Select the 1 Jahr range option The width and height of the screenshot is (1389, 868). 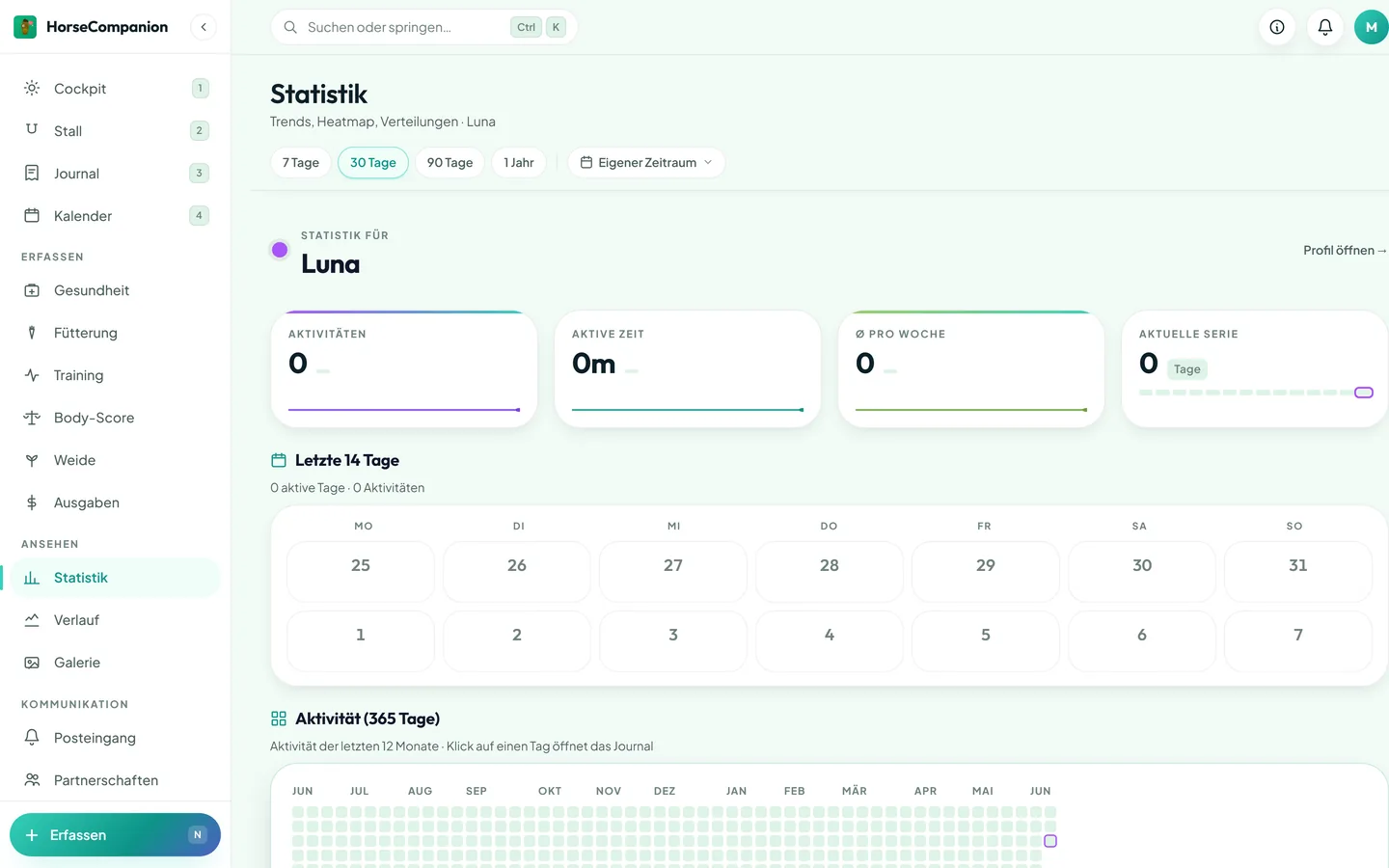pos(519,163)
